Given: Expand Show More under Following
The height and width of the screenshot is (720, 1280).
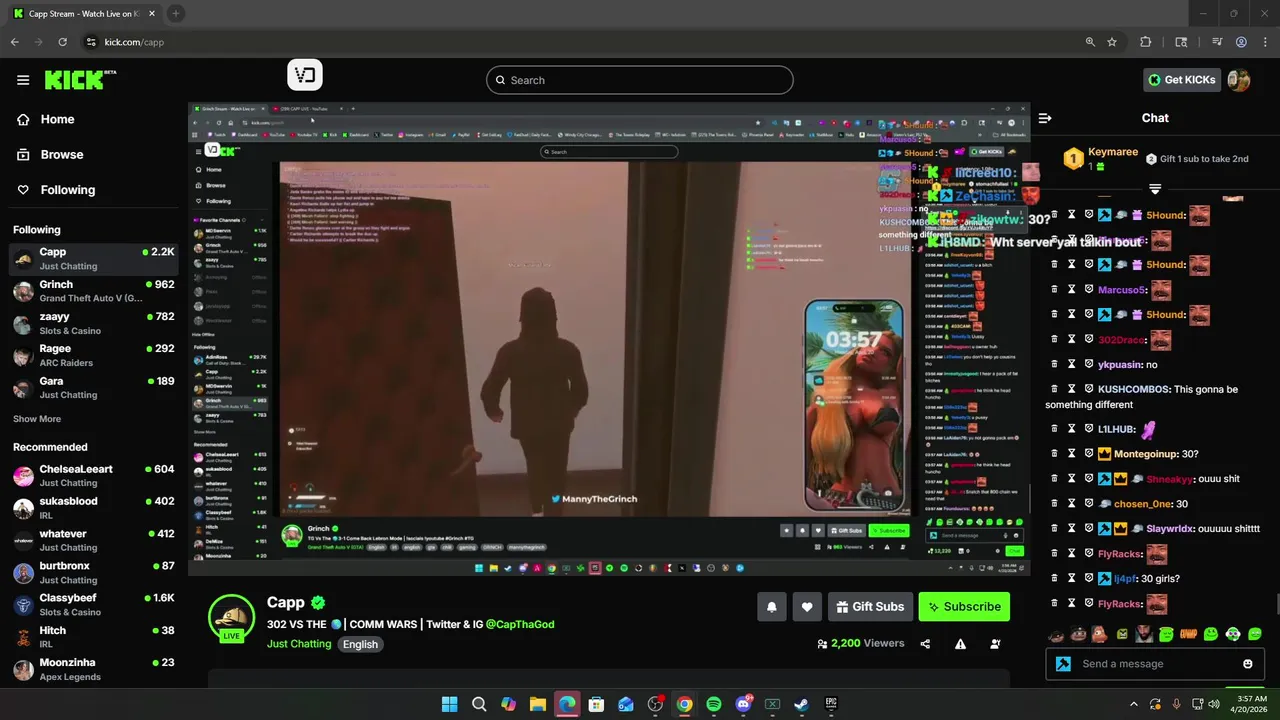Looking at the screenshot, I should (x=37, y=419).
